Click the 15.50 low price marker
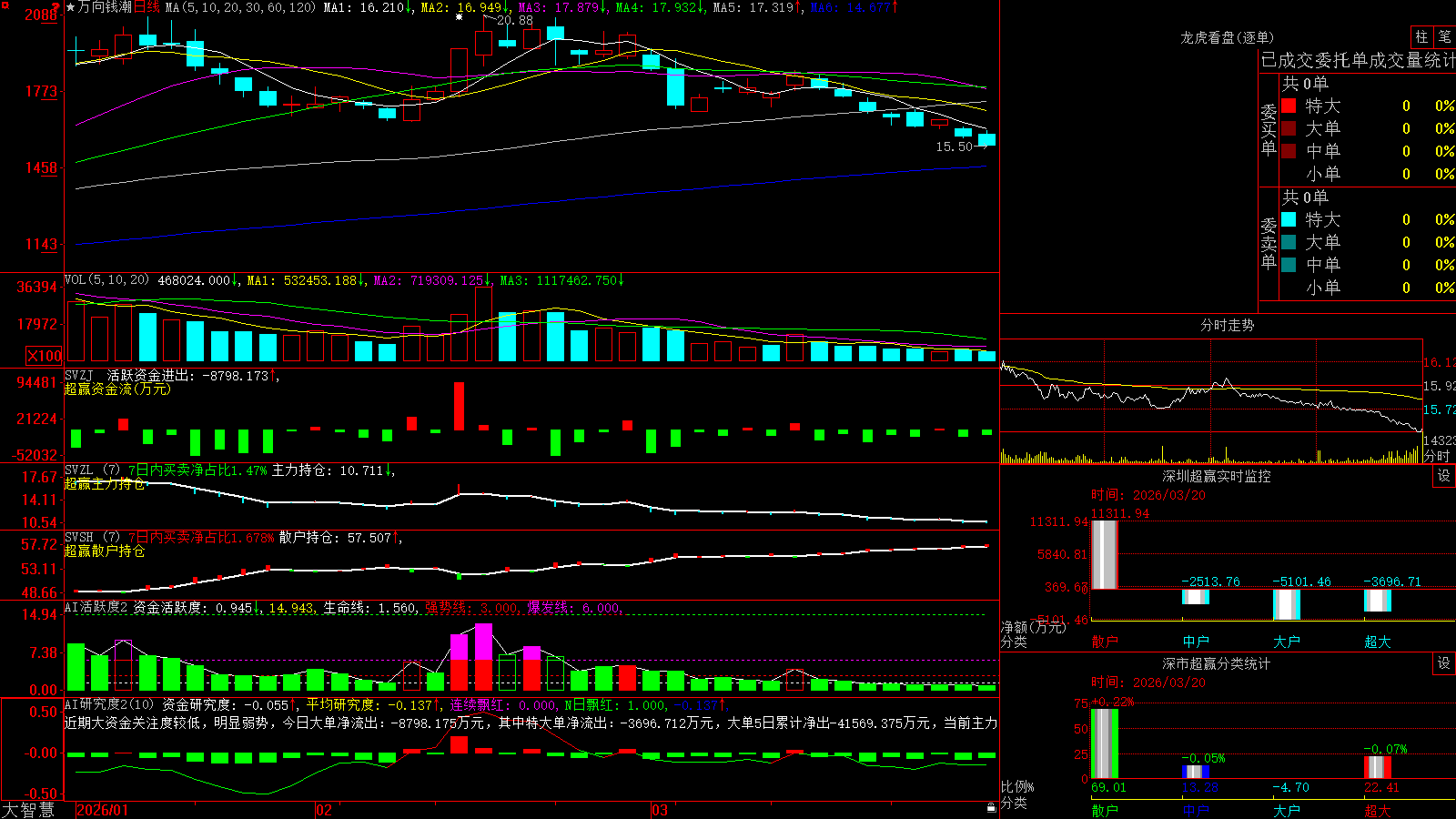 point(955,147)
